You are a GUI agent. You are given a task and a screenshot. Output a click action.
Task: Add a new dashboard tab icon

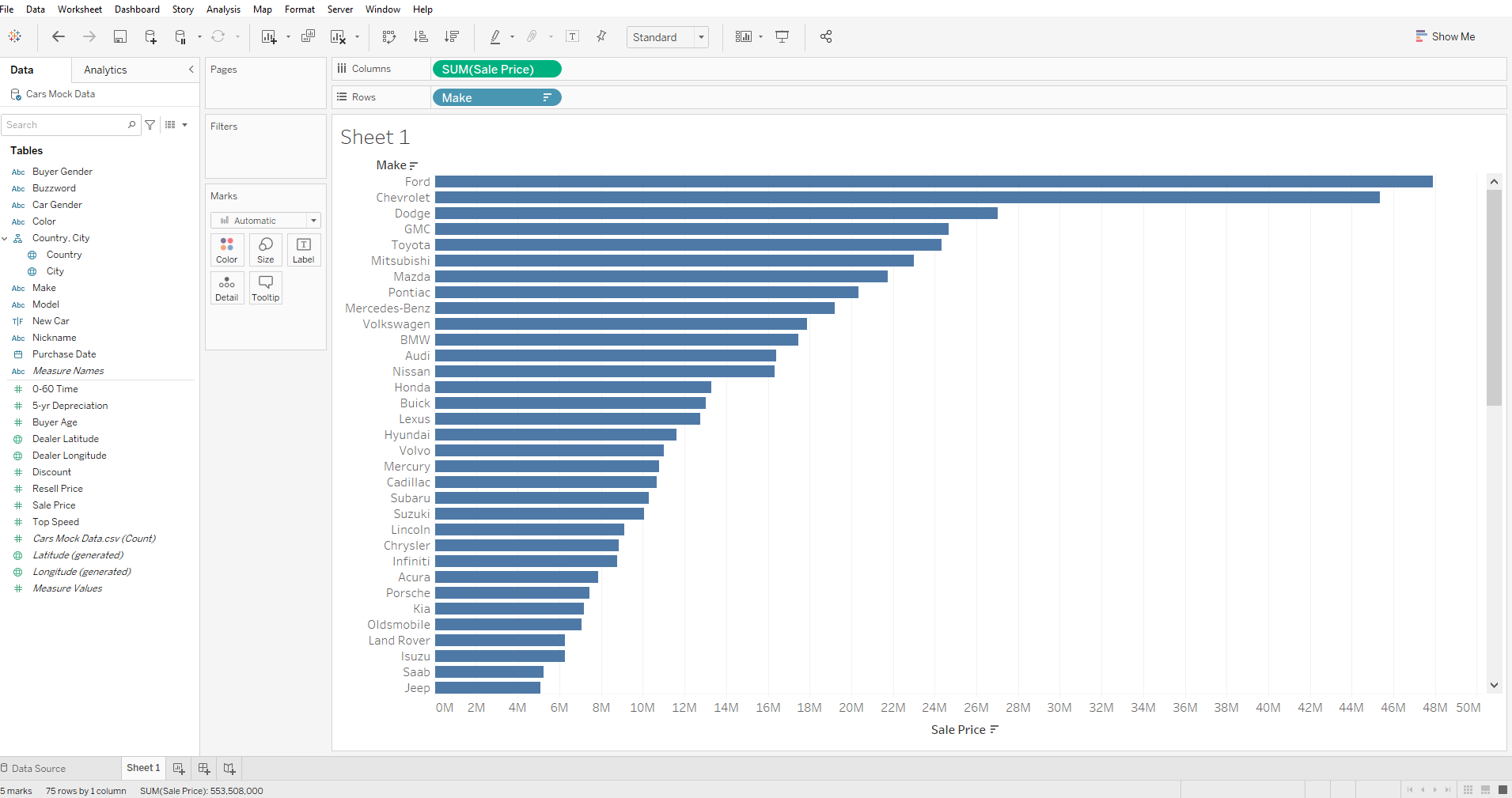click(204, 768)
